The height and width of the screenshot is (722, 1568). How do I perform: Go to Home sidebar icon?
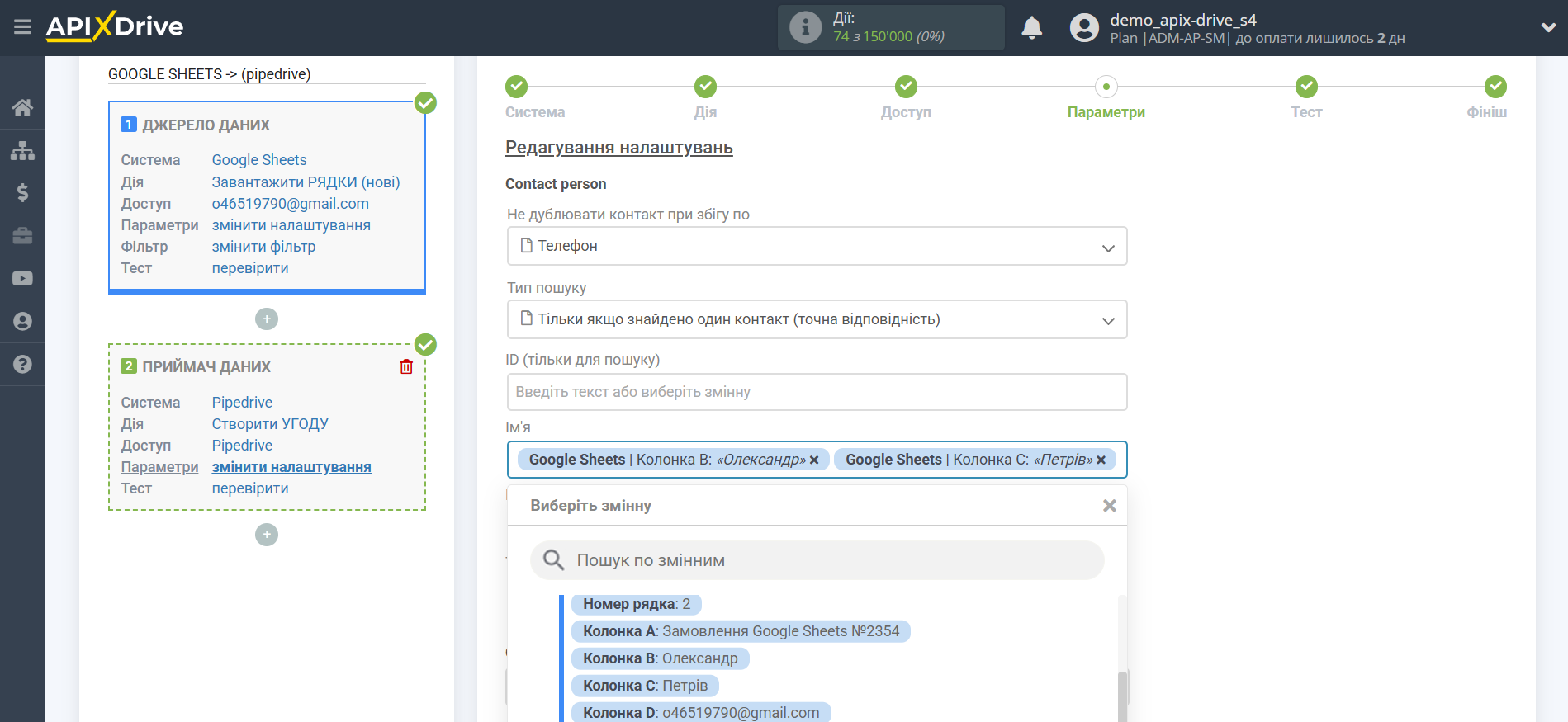click(x=22, y=107)
